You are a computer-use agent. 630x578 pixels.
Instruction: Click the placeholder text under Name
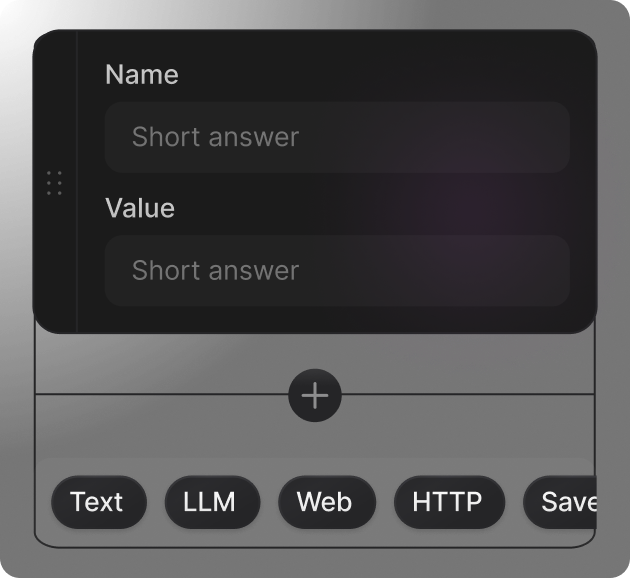point(216,137)
